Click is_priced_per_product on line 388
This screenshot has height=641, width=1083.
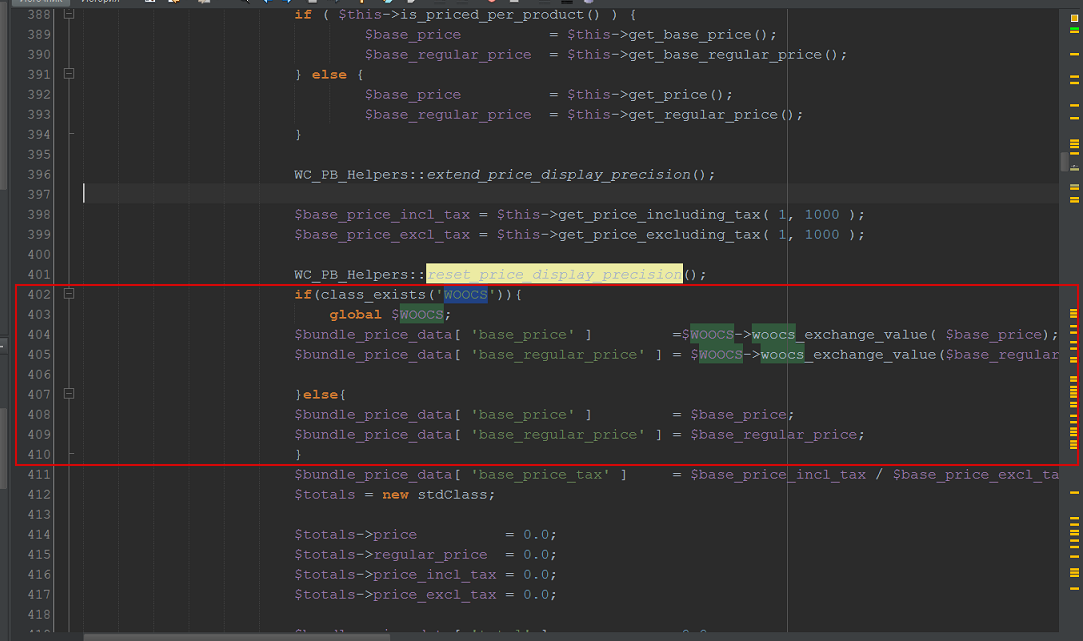tap(492, 15)
